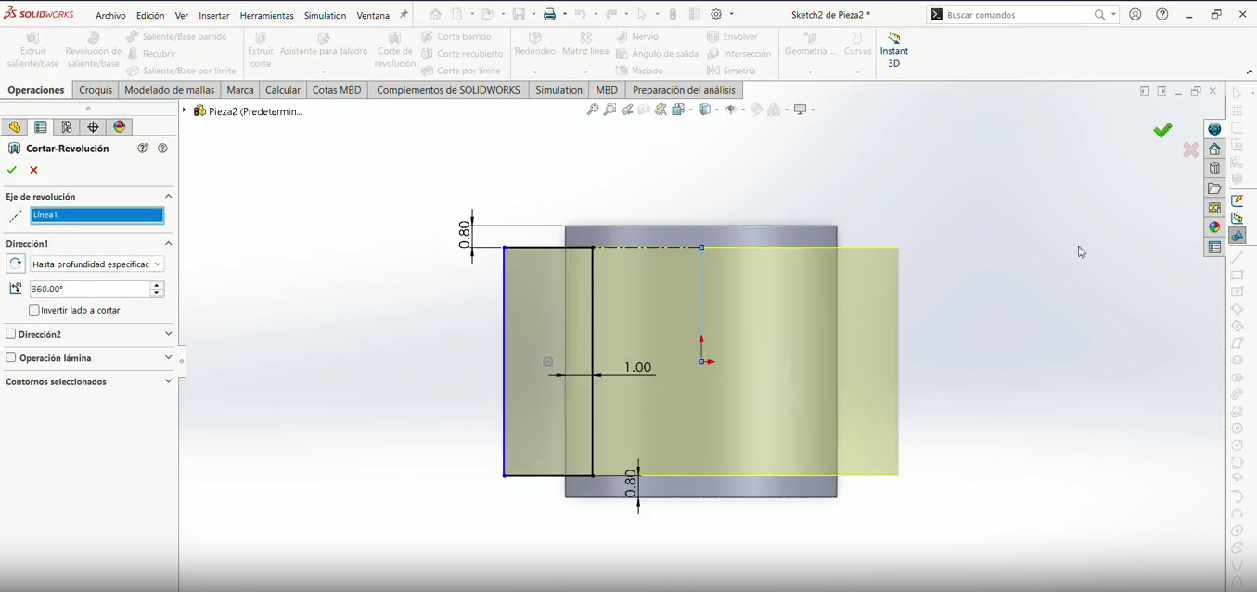Confirm sketch with green check in corner
Screen dimensions: 1257x592
1162,130
